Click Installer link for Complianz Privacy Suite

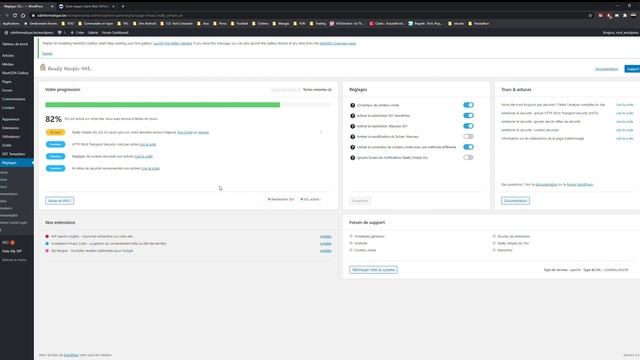325,244
